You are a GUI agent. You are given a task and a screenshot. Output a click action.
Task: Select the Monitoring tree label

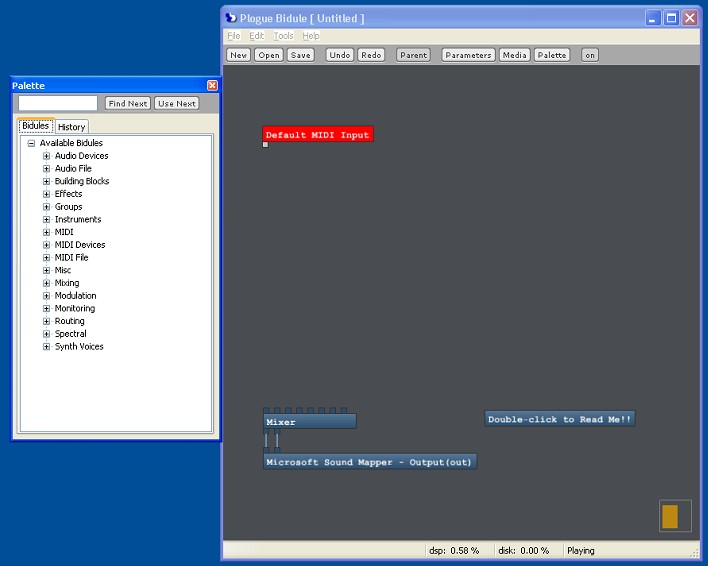[x=75, y=308]
